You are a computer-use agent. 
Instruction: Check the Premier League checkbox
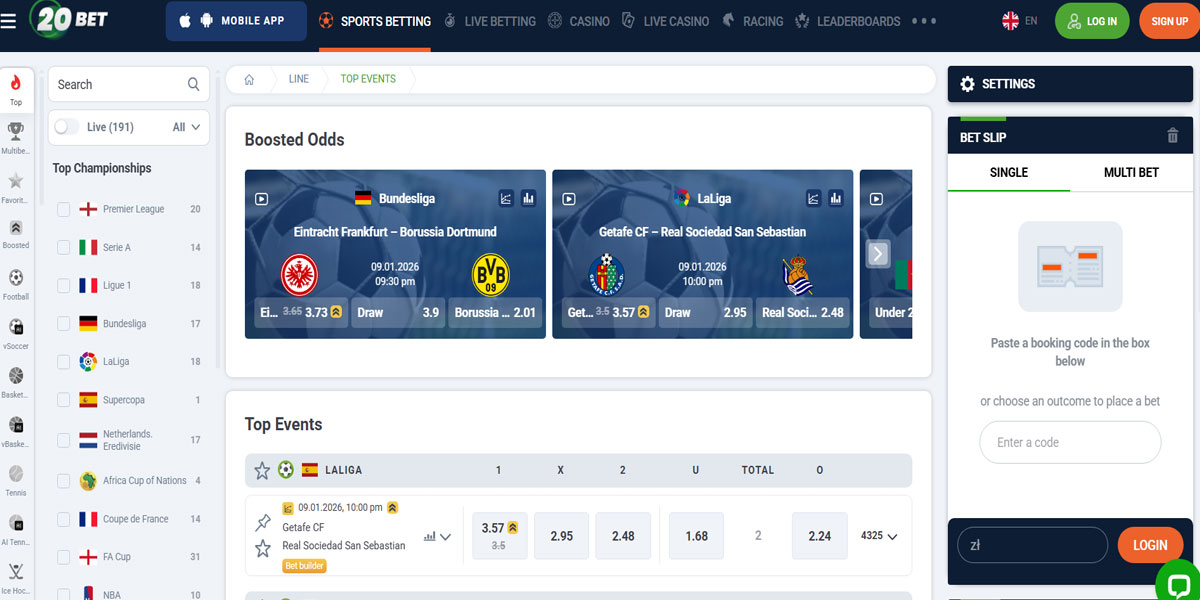click(x=64, y=209)
